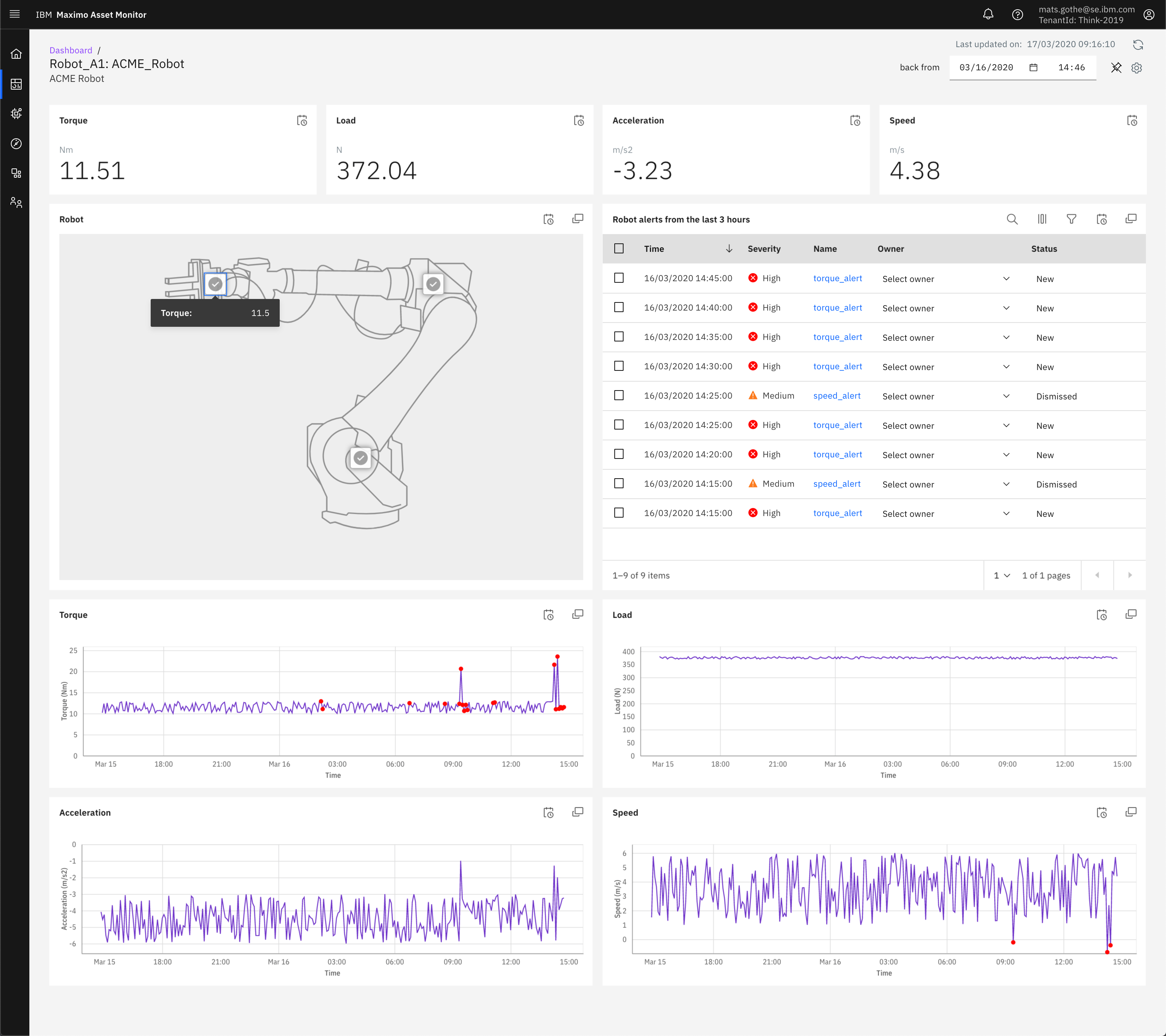
Task: Open time range on Acceleration chart card
Action: [548, 812]
